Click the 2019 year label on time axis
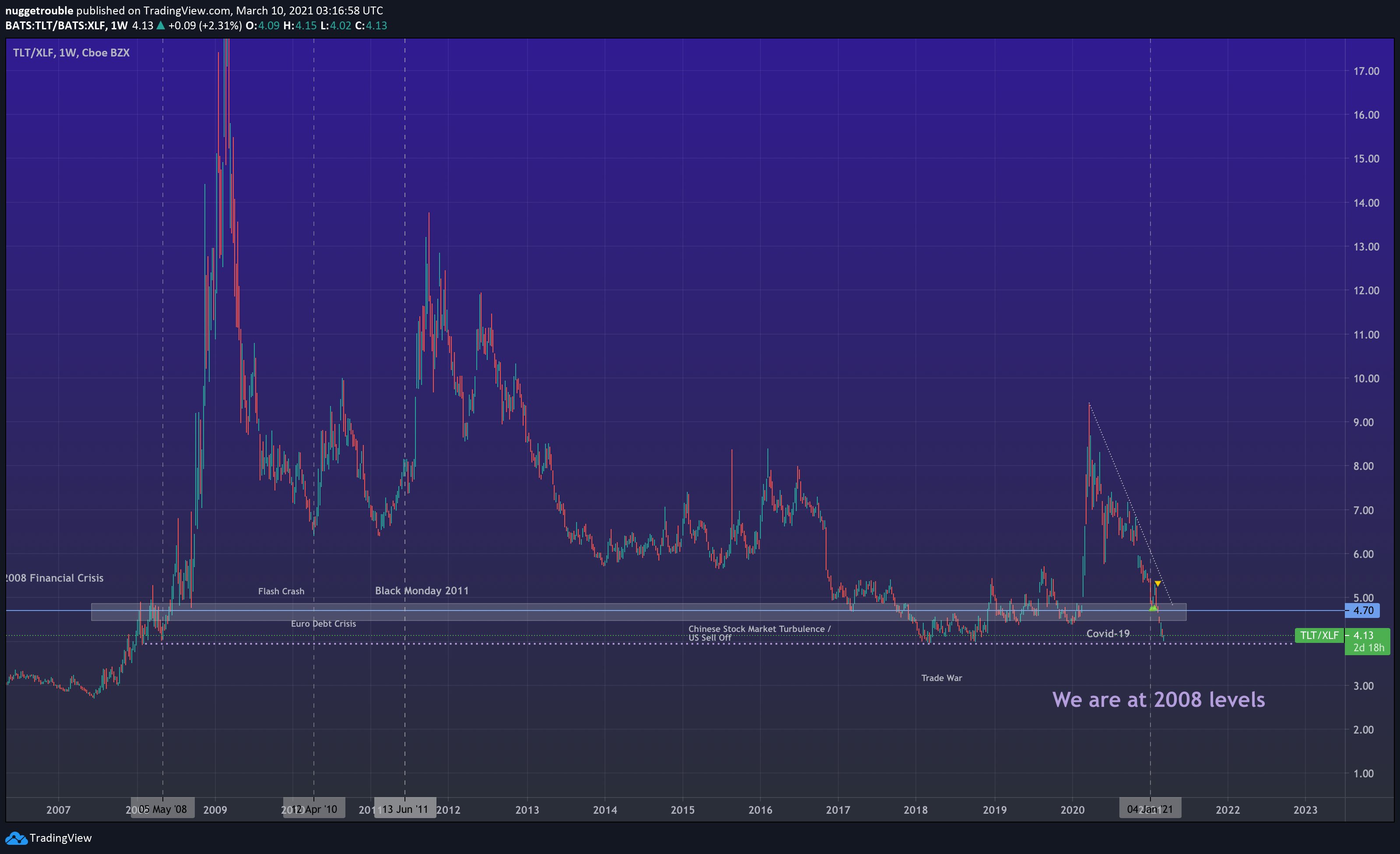Viewport: 1400px width, 854px height. tap(994, 810)
